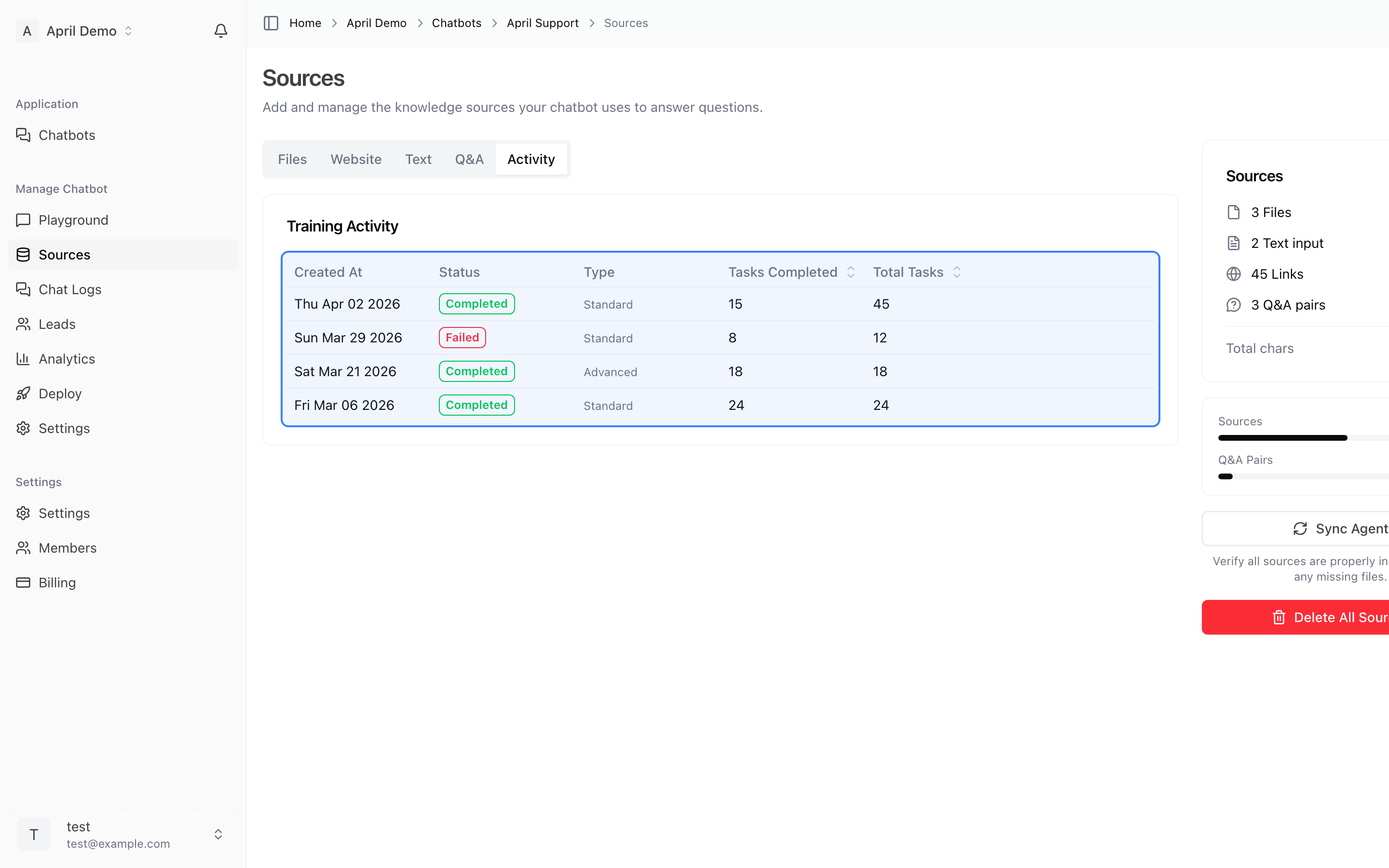Click the Failed status badge
The height and width of the screenshot is (868, 1389).
pyautogui.click(x=462, y=338)
